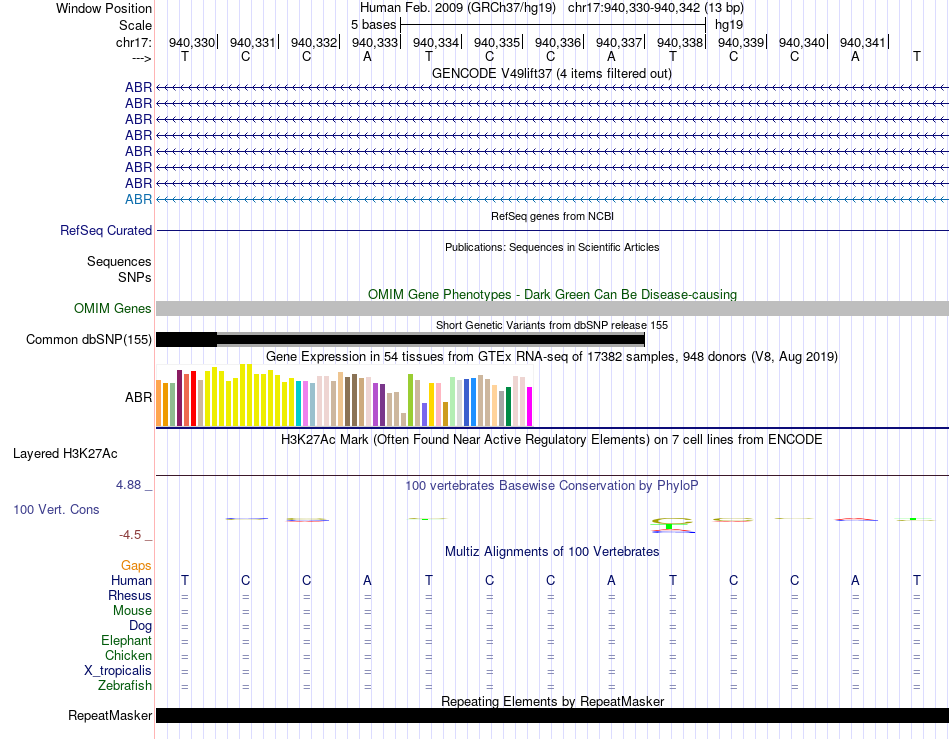The height and width of the screenshot is (739, 950).
Task: Select the black RepeatMasker item bar
Action: [552, 716]
